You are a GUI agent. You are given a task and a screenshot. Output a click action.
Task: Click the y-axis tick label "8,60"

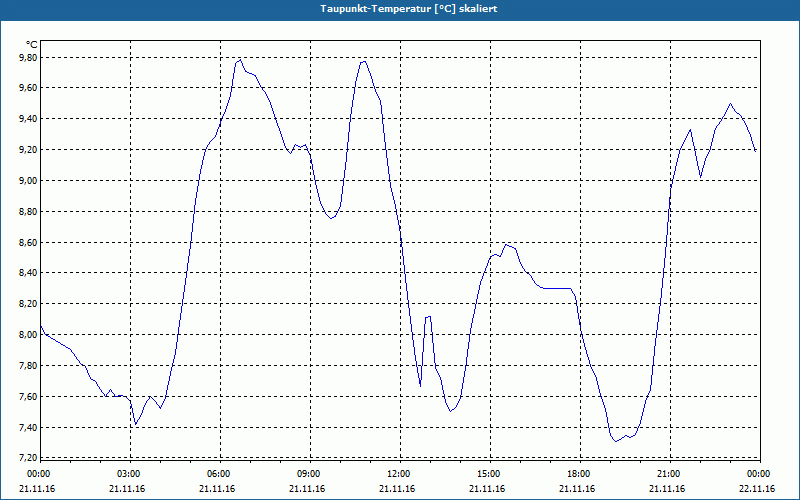pos(28,242)
